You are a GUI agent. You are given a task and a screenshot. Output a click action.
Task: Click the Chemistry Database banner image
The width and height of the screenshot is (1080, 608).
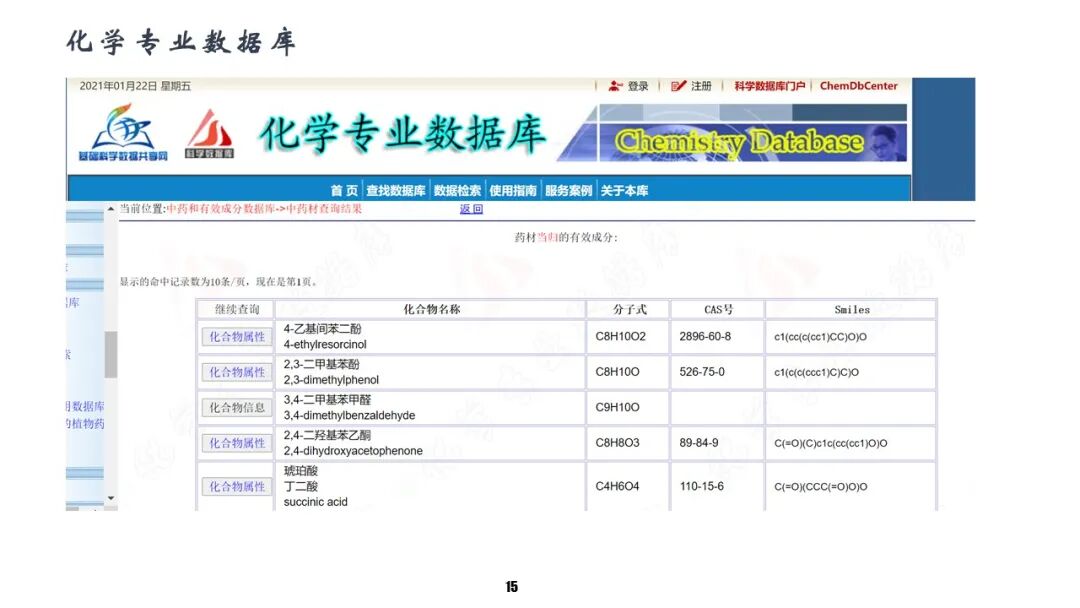click(752, 133)
